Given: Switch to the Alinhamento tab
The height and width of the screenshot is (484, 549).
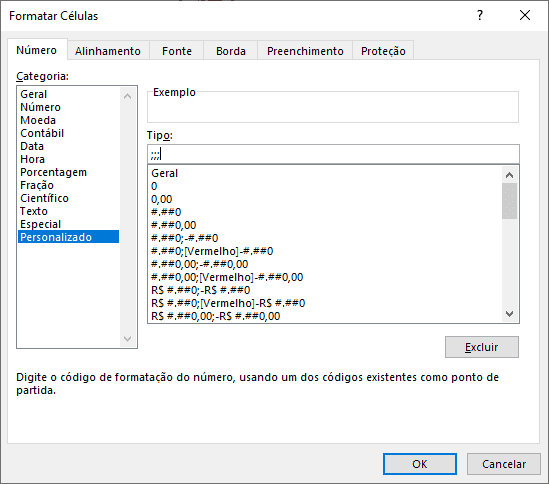Looking at the screenshot, I should point(108,51).
